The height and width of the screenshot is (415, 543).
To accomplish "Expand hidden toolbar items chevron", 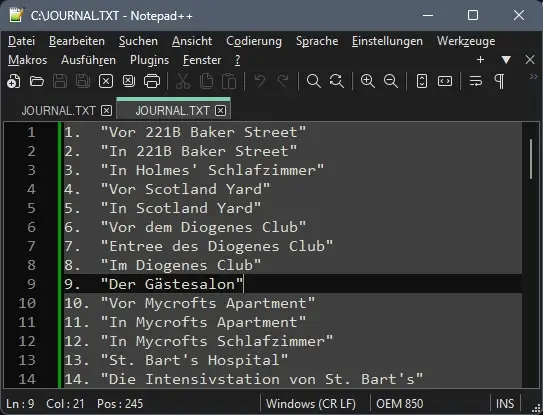I will pyautogui.click(x=534, y=77).
